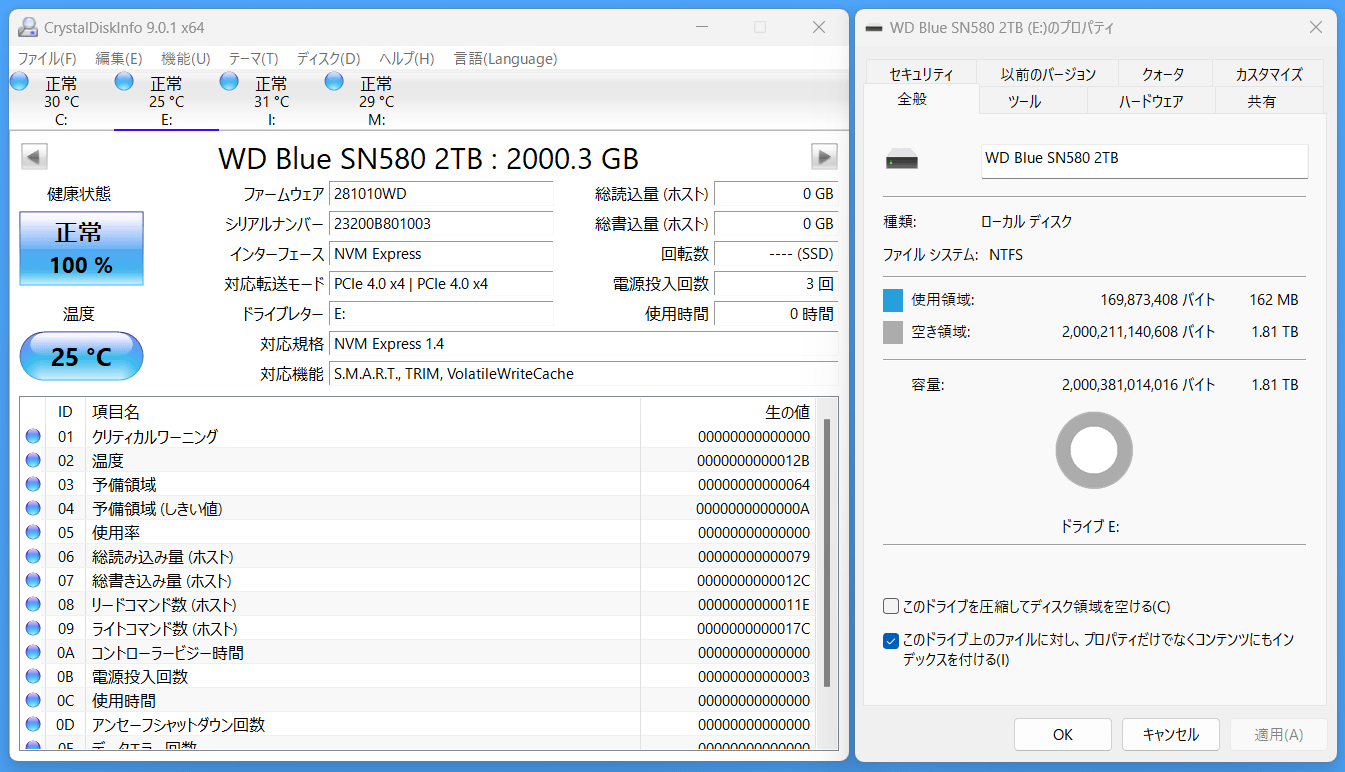The image size is (1345, 772).
Task: Toggle index file contents checkbox
Action: coord(891,641)
